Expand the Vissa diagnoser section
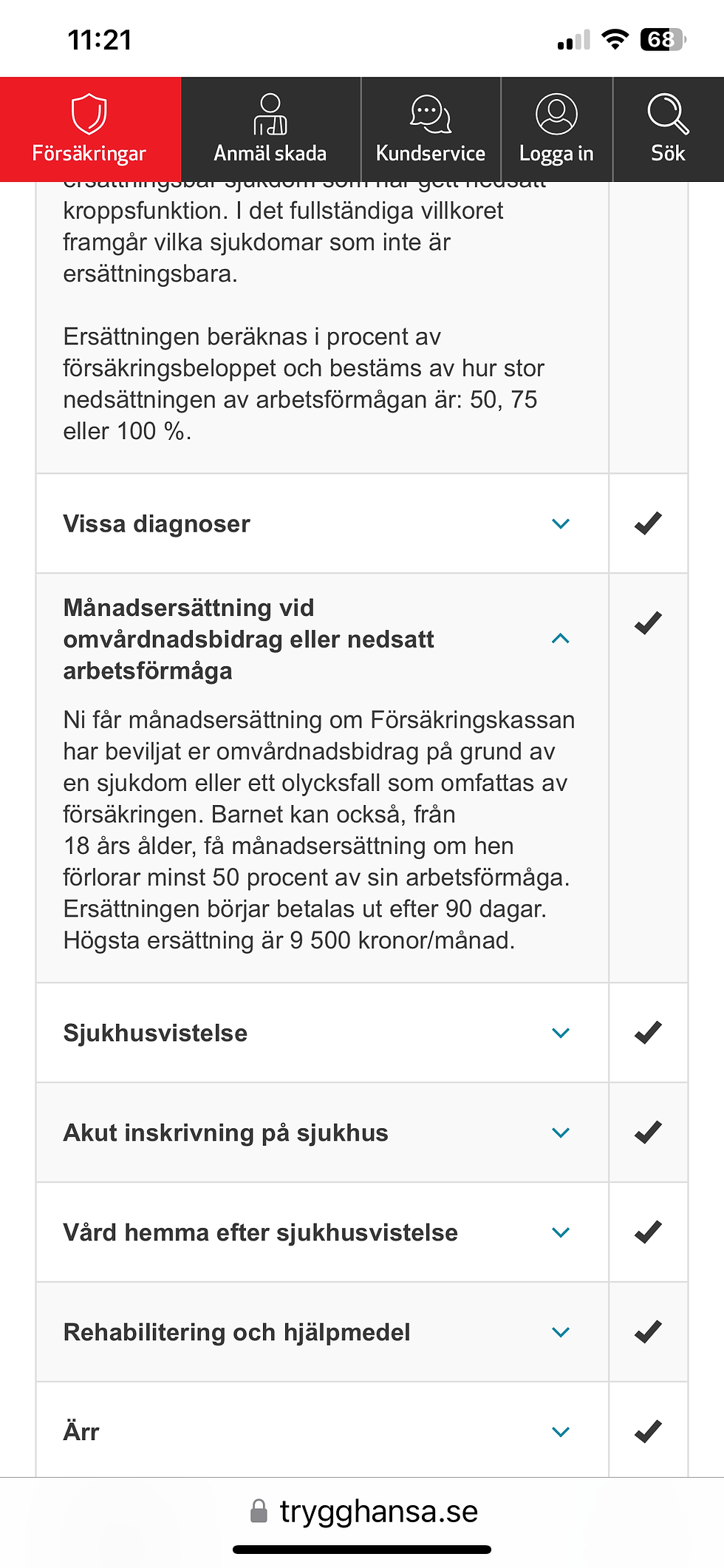 (x=561, y=524)
